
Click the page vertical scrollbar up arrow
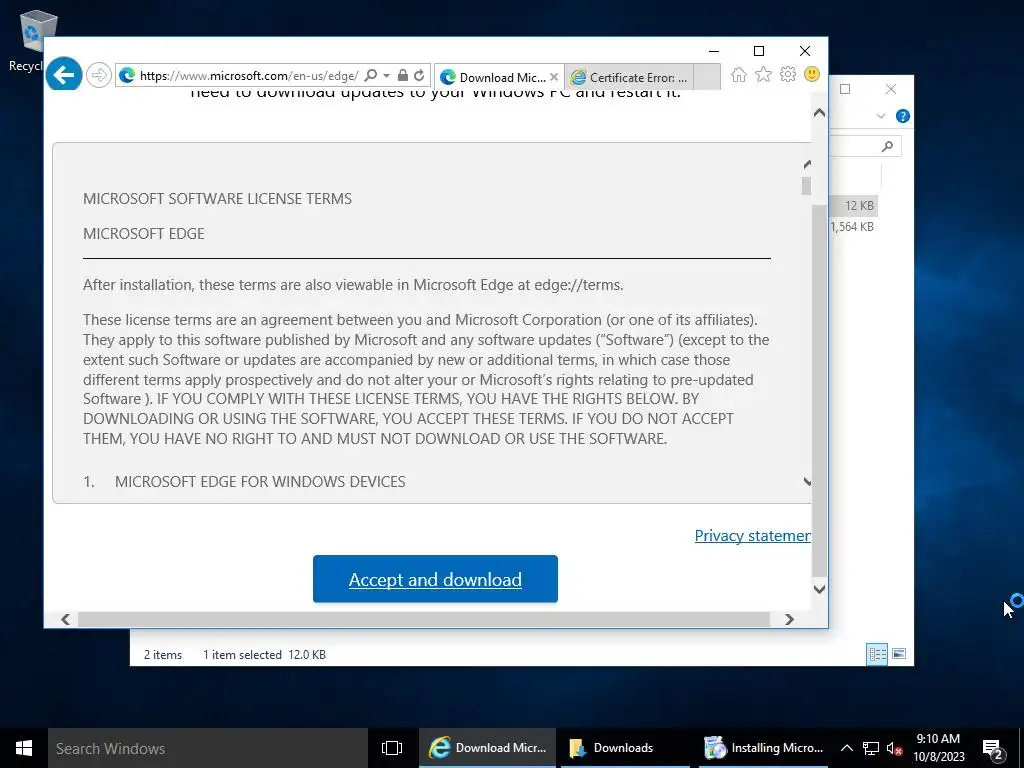click(820, 113)
